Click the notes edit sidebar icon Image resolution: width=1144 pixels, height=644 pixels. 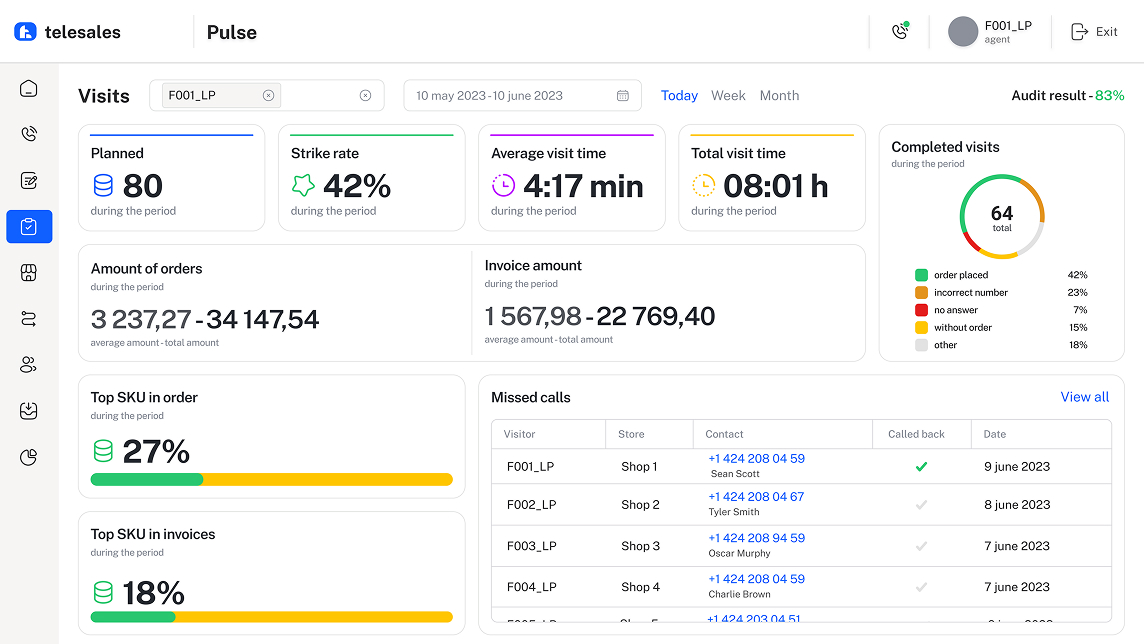29,181
